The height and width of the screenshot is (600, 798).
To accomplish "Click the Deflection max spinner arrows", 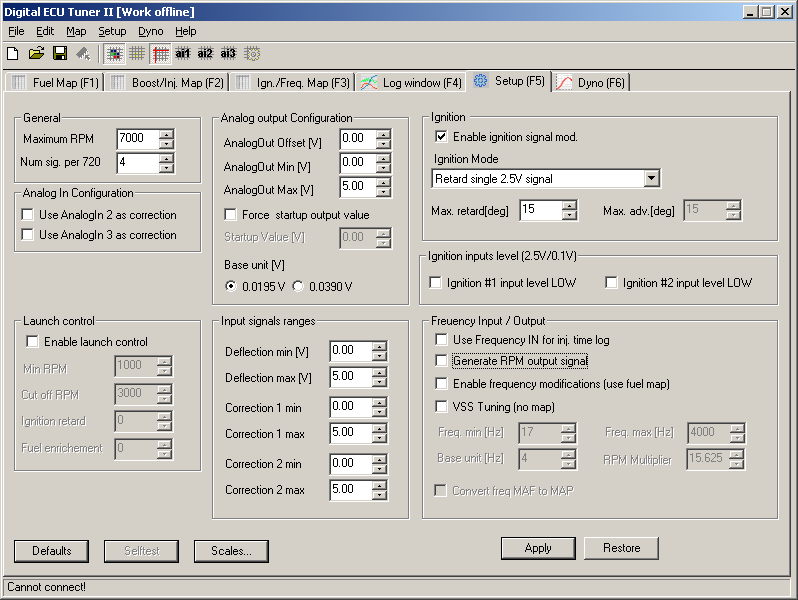I will 379,378.
